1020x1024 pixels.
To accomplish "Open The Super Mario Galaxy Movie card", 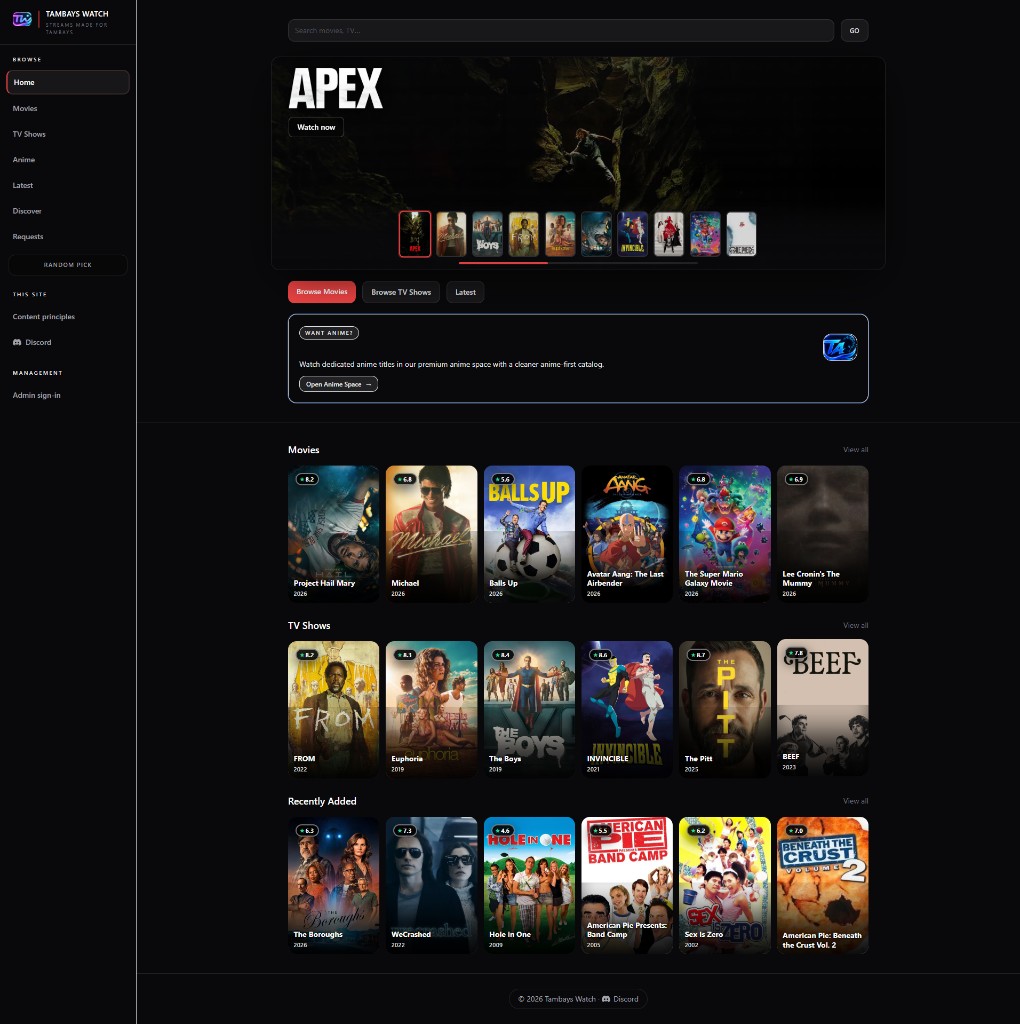I will [725, 534].
